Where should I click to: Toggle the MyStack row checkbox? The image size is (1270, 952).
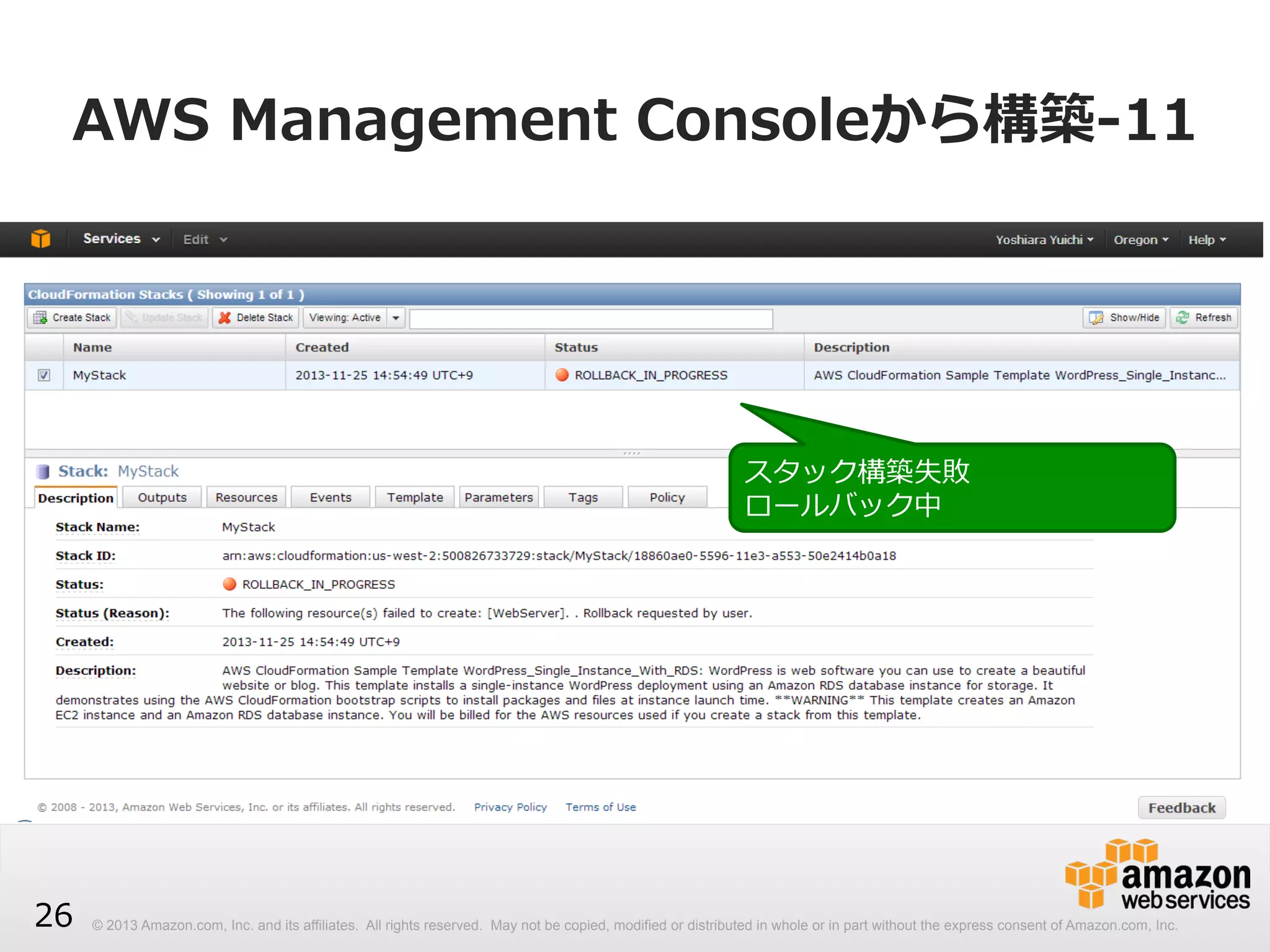[x=43, y=375]
